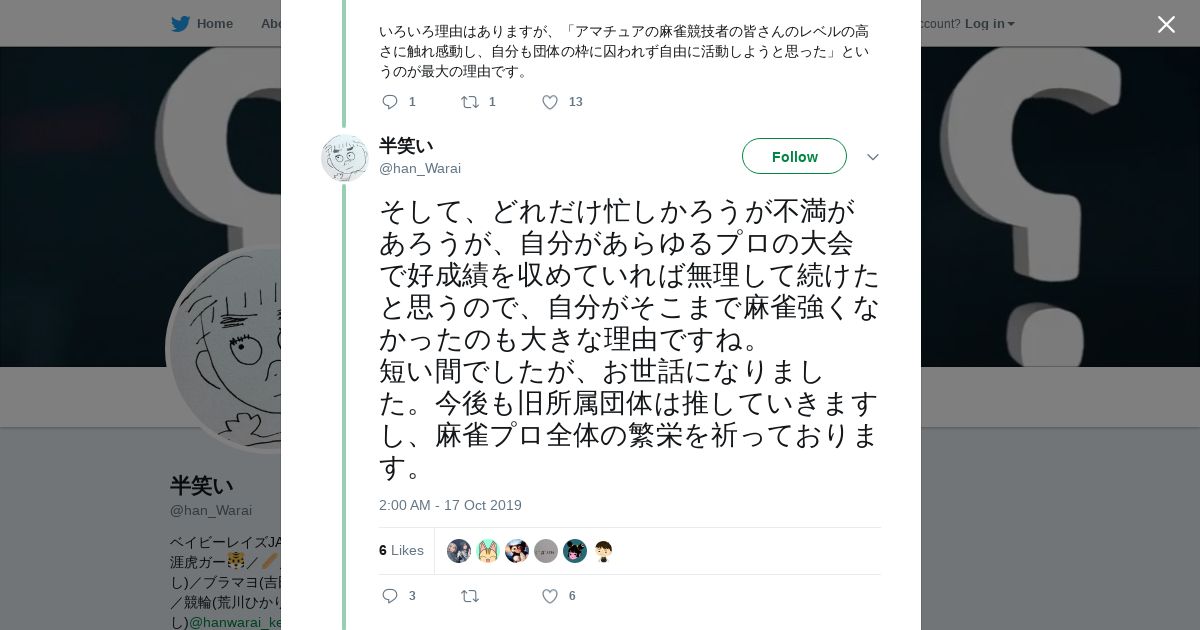This screenshot has width=1200, height=630.
Task: Open the last liker's avatar
Action: 603,551
